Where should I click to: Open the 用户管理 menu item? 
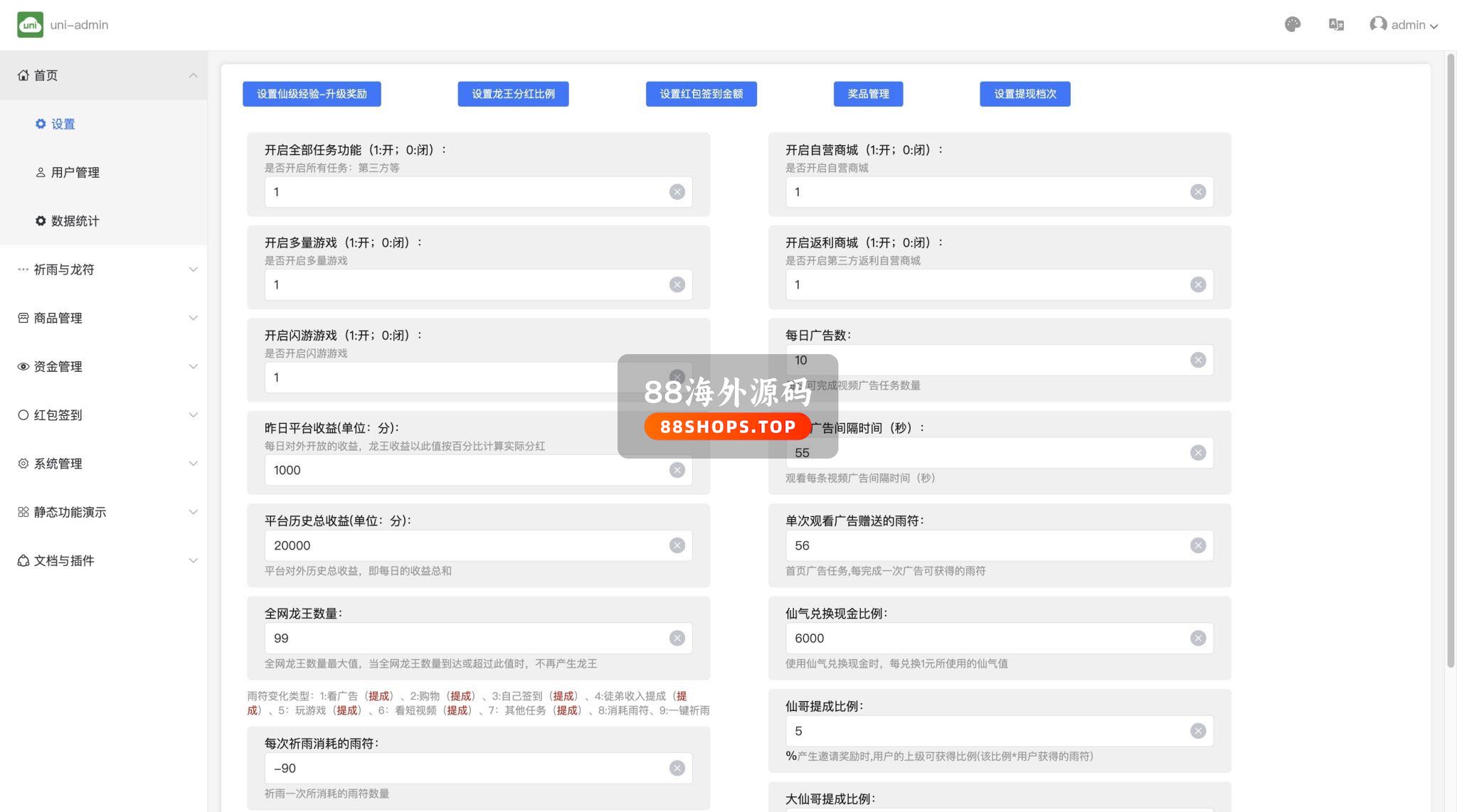[75, 173]
